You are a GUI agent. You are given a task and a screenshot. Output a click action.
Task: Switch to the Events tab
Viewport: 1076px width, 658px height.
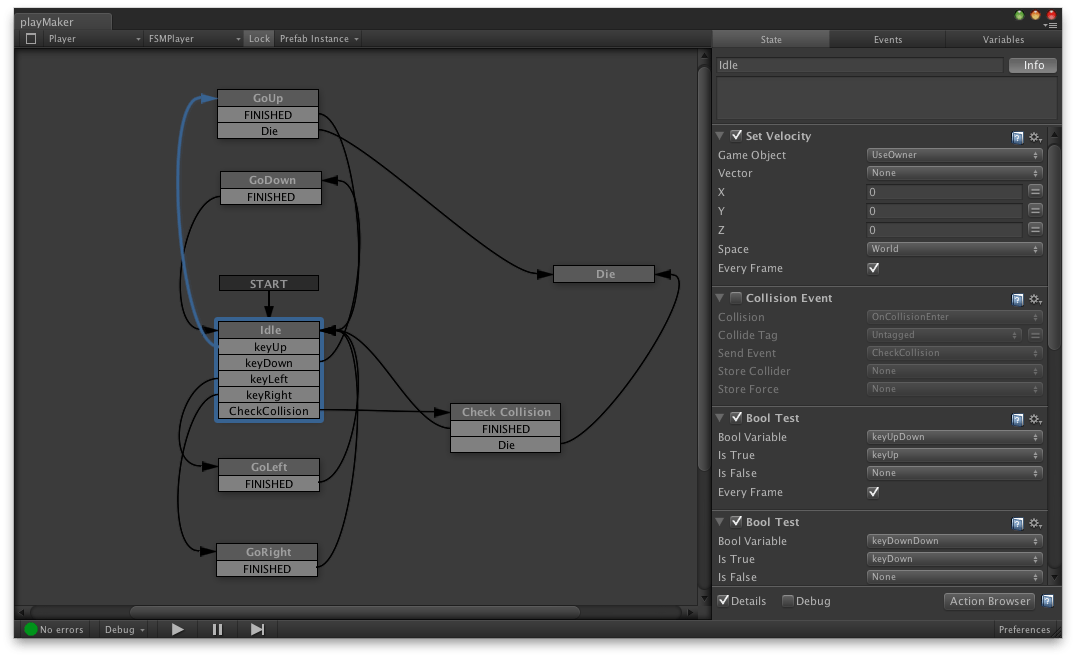887,39
